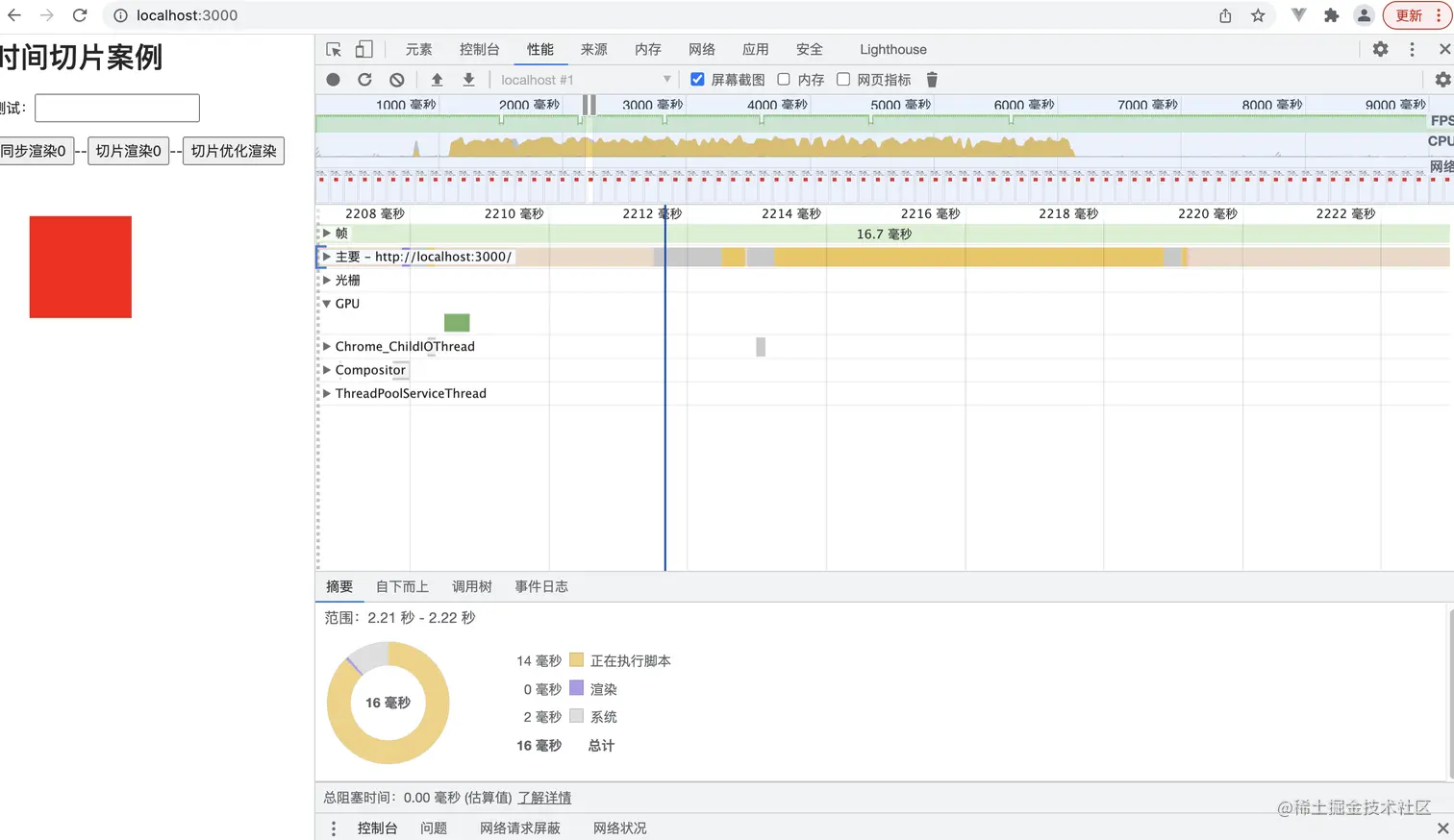Activate the inspect element picker

[x=334, y=49]
